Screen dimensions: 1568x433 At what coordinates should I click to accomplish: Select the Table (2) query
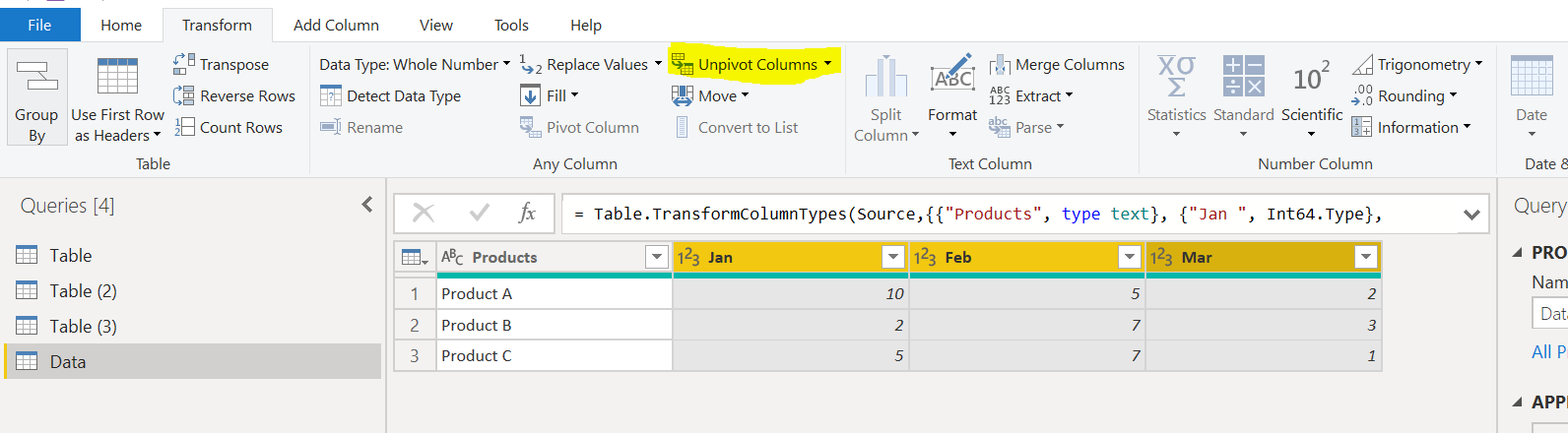193,290
